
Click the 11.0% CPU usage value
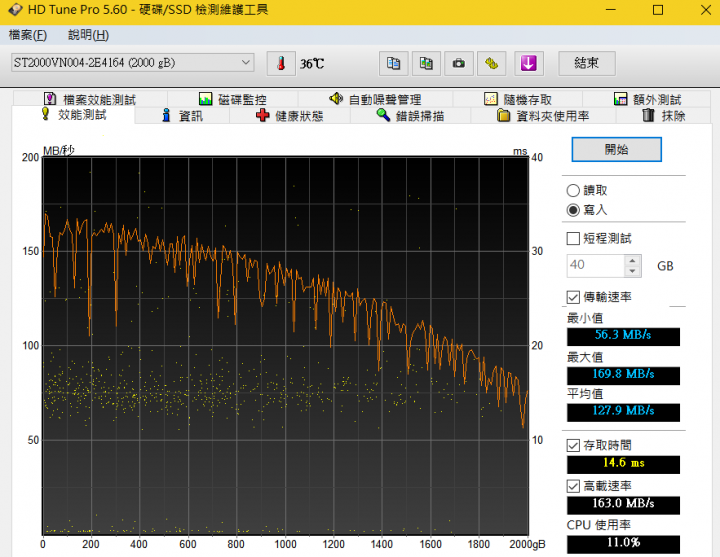point(623,544)
